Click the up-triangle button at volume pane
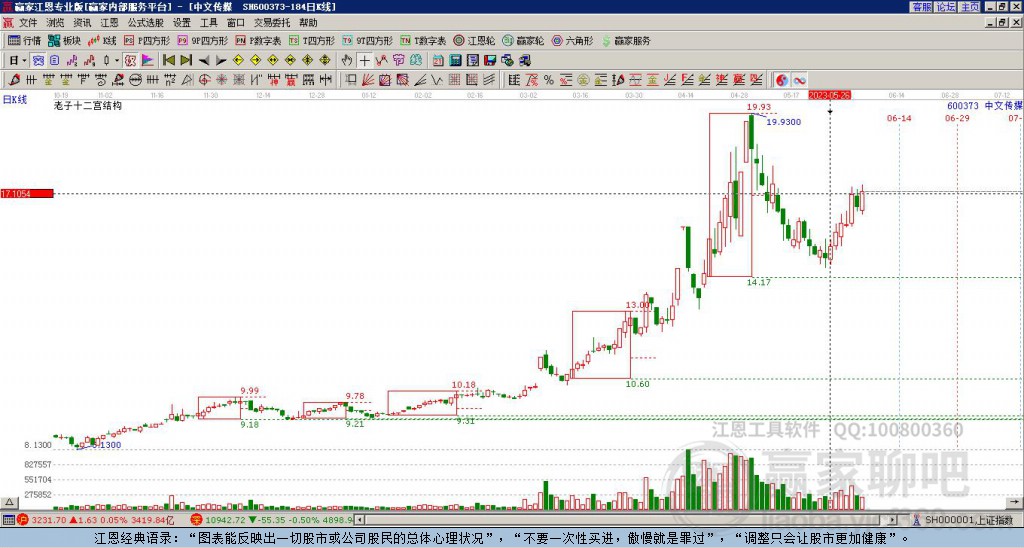The width and height of the screenshot is (1024, 548). point(8,502)
